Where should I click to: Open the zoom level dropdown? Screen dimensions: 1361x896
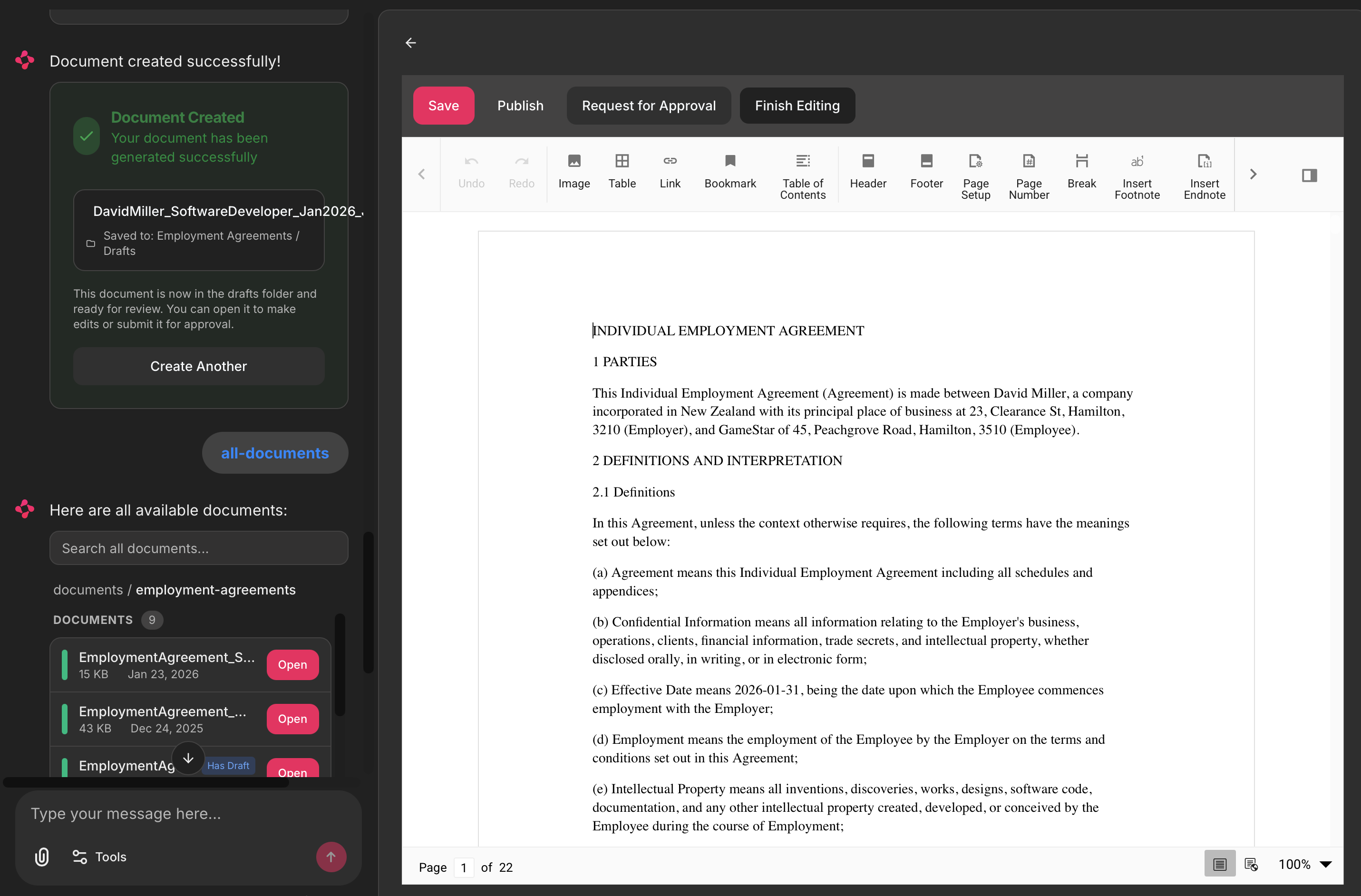(x=1304, y=864)
